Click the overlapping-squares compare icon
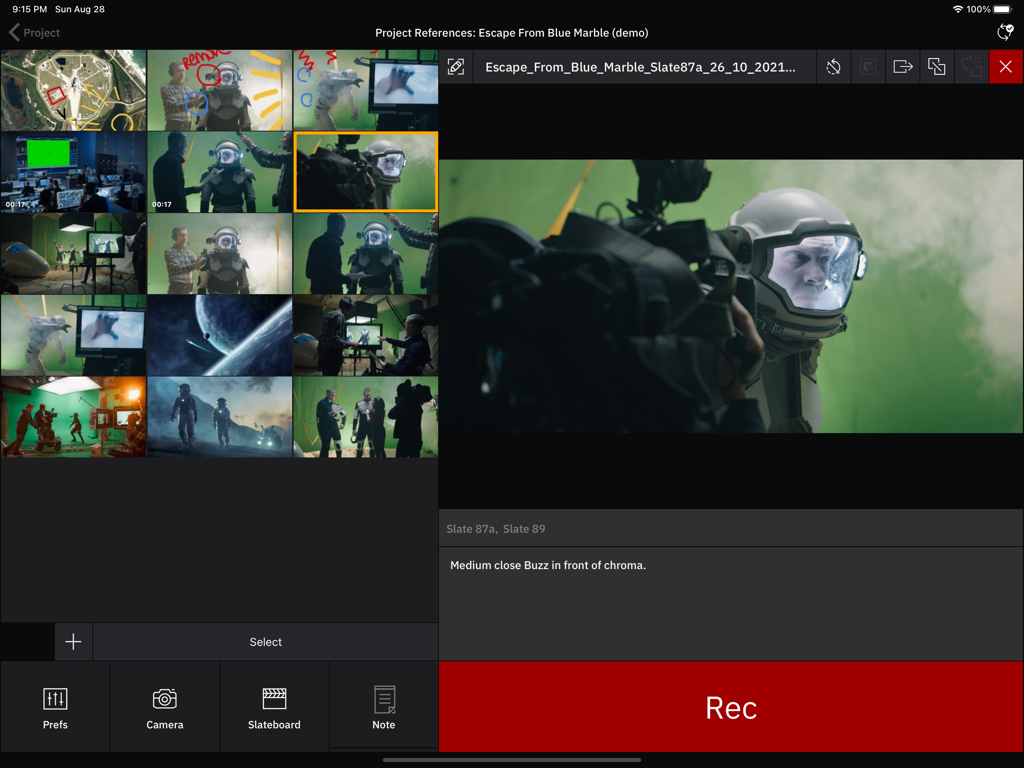 pos(936,66)
